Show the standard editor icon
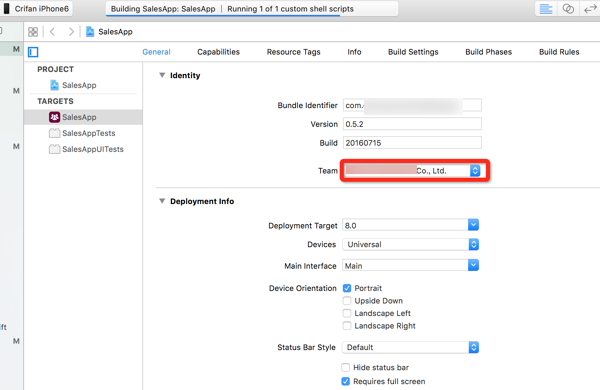The image size is (600, 390). (546, 8)
